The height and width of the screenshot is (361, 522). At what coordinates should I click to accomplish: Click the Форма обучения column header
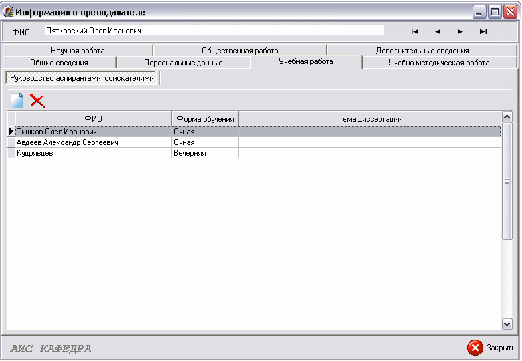(x=205, y=119)
